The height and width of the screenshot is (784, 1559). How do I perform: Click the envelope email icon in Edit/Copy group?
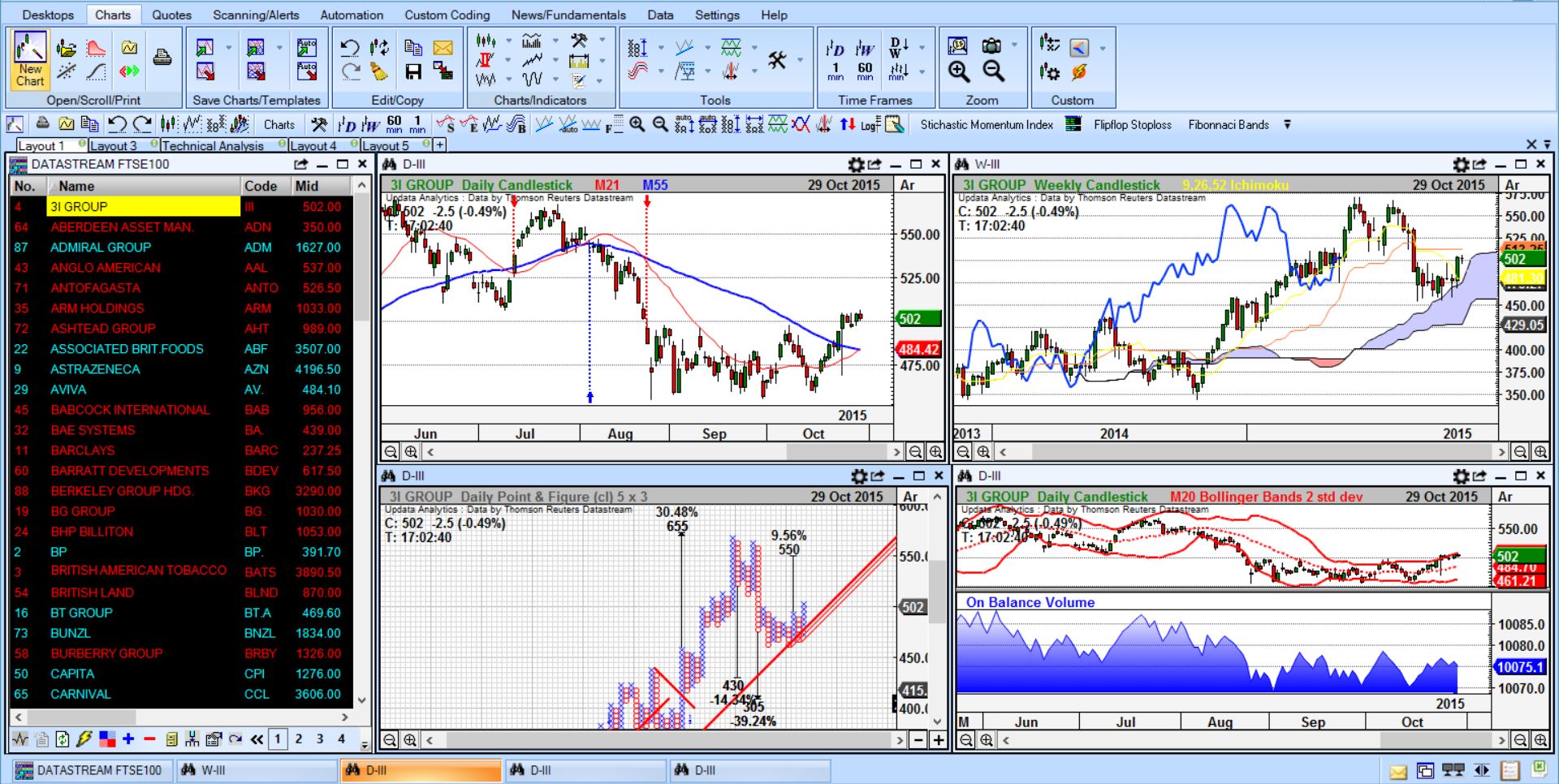click(443, 48)
